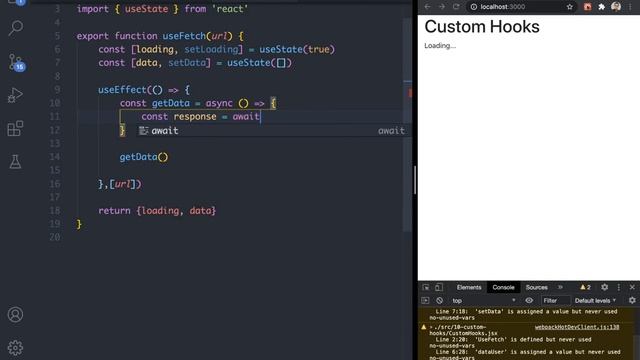Click line number 20 in the gutter
The width and height of the screenshot is (640, 360).
pos(55,237)
